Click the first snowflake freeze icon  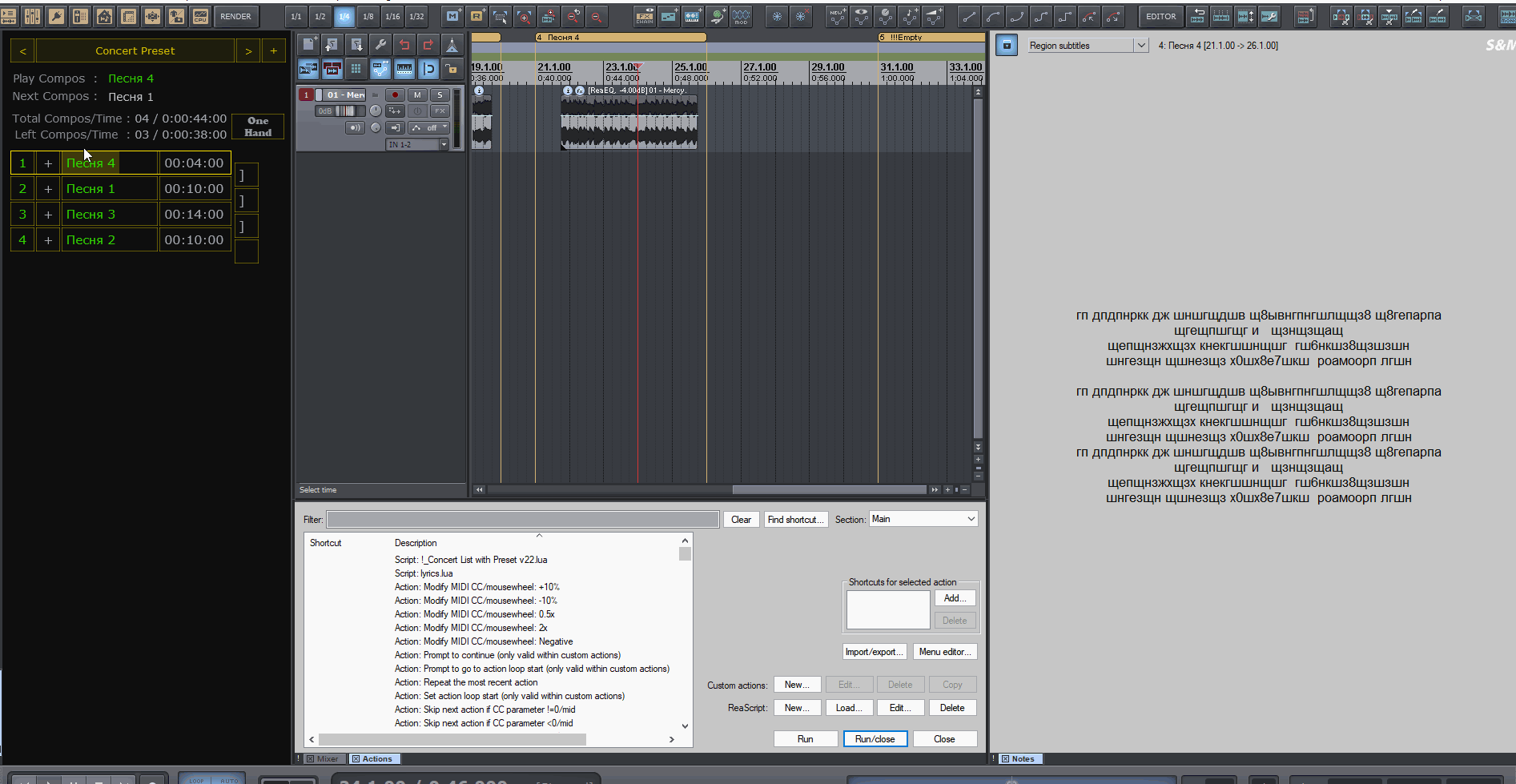pyautogui.click(x=777, y=16)
